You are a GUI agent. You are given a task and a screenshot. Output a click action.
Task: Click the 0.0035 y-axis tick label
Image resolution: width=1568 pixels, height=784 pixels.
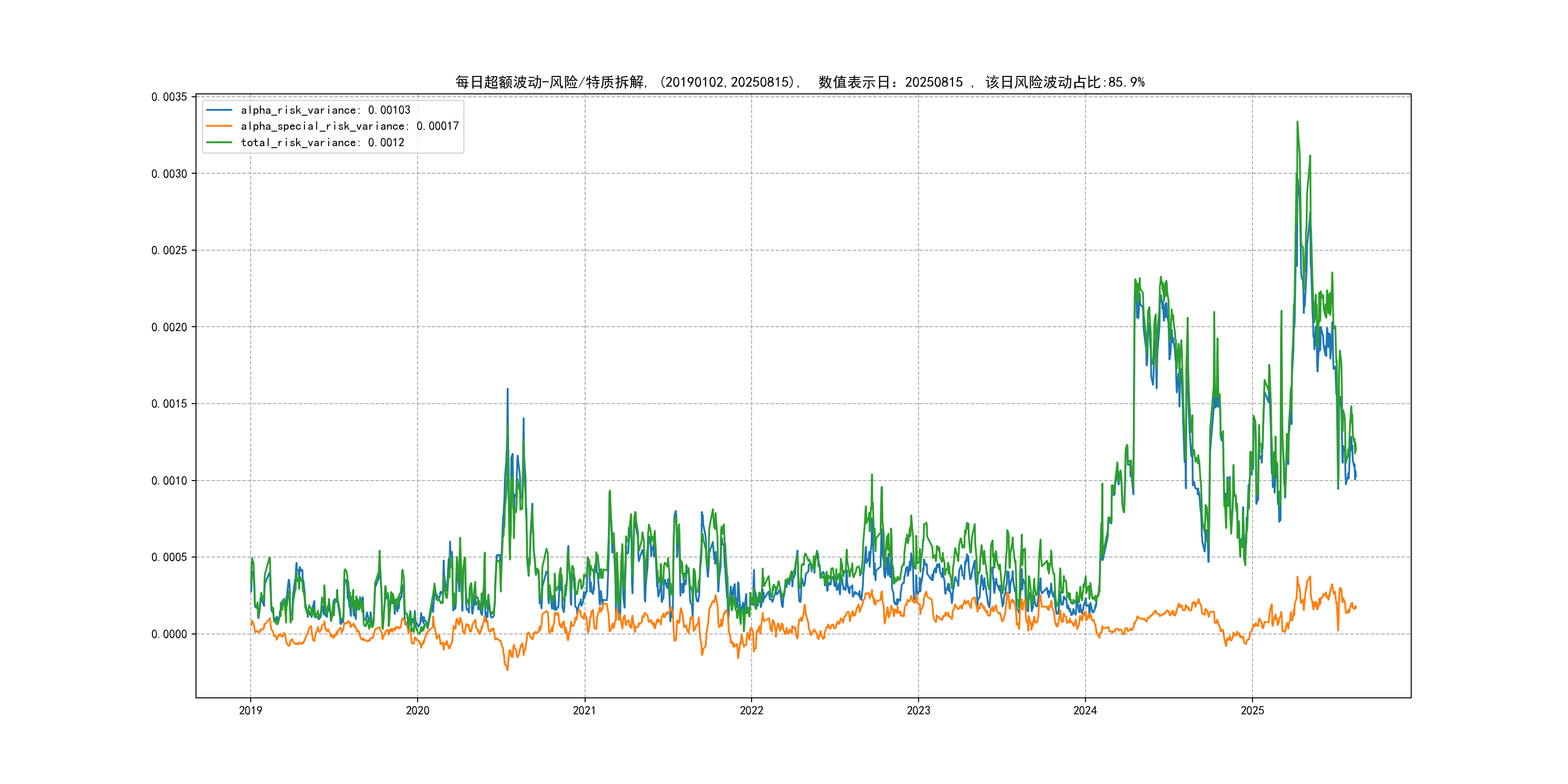169,97
